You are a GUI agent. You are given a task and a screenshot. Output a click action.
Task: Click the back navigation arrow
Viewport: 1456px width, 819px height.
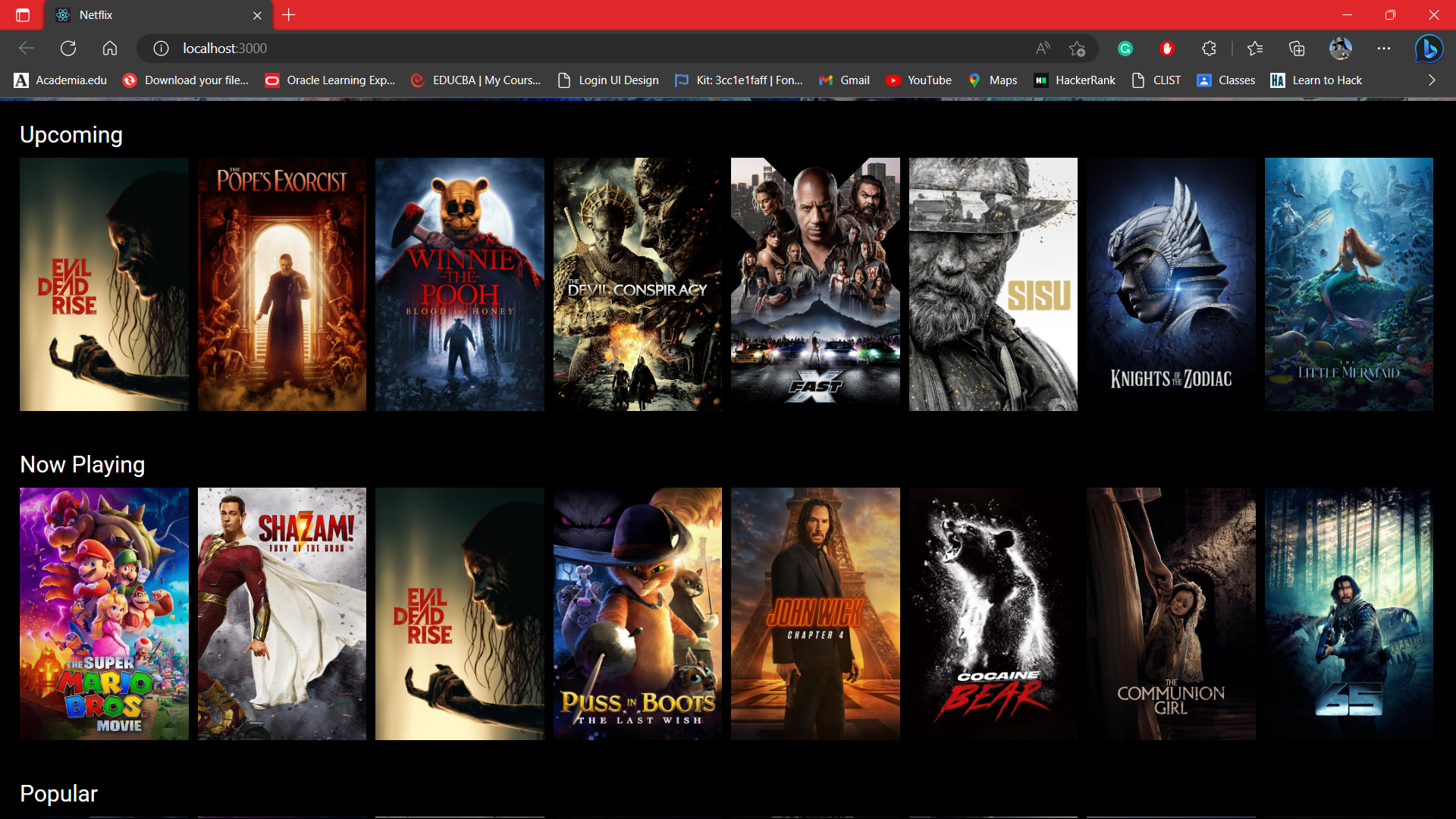[x=27, y=48]
